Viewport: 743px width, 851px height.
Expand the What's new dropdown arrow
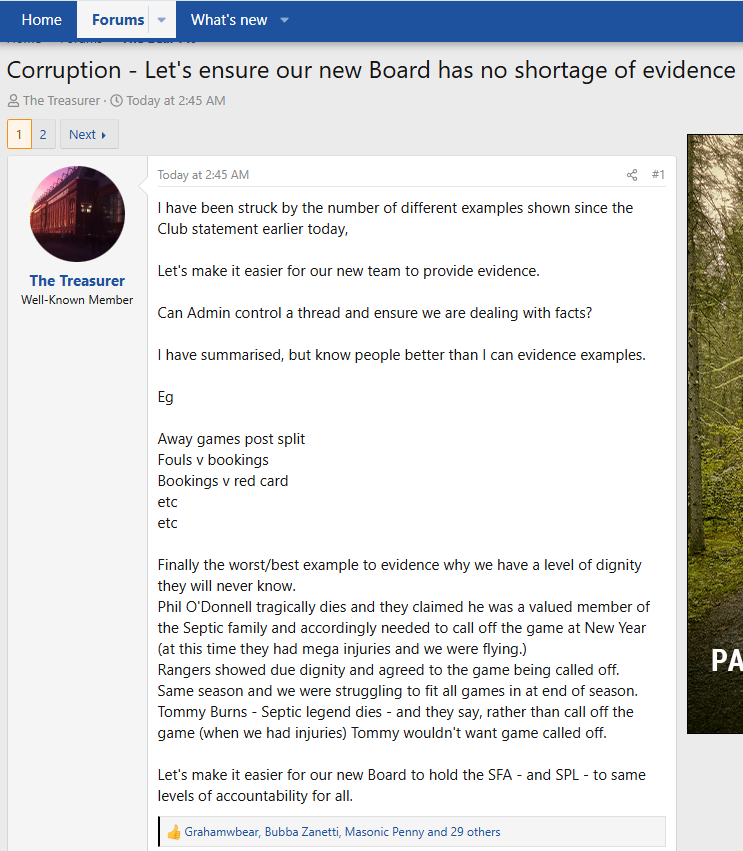tap(284, 20)
